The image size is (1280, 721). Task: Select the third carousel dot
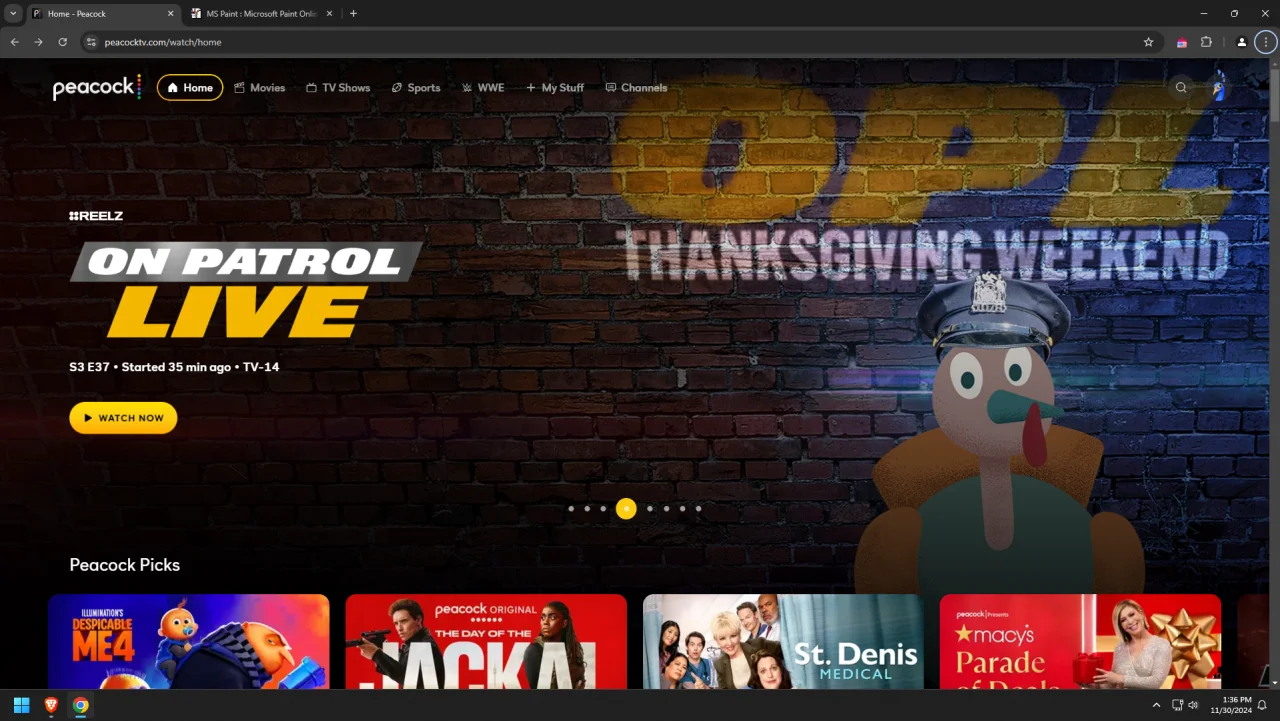tap(603, 509)
